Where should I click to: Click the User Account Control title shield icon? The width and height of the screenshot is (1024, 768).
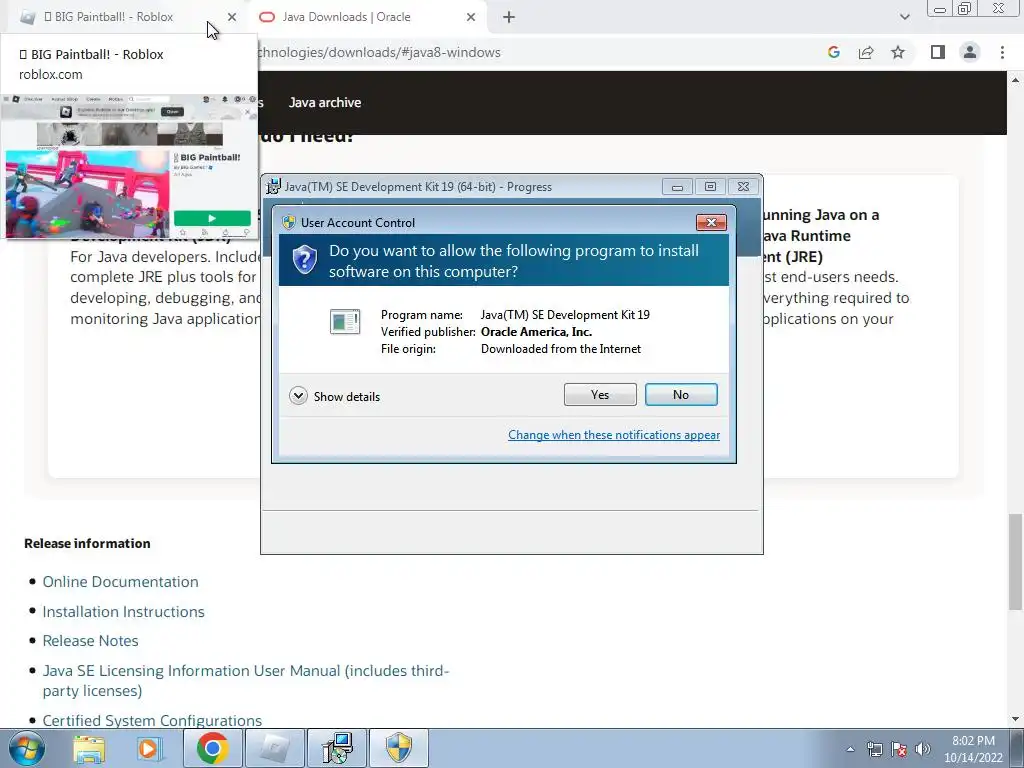289,223
